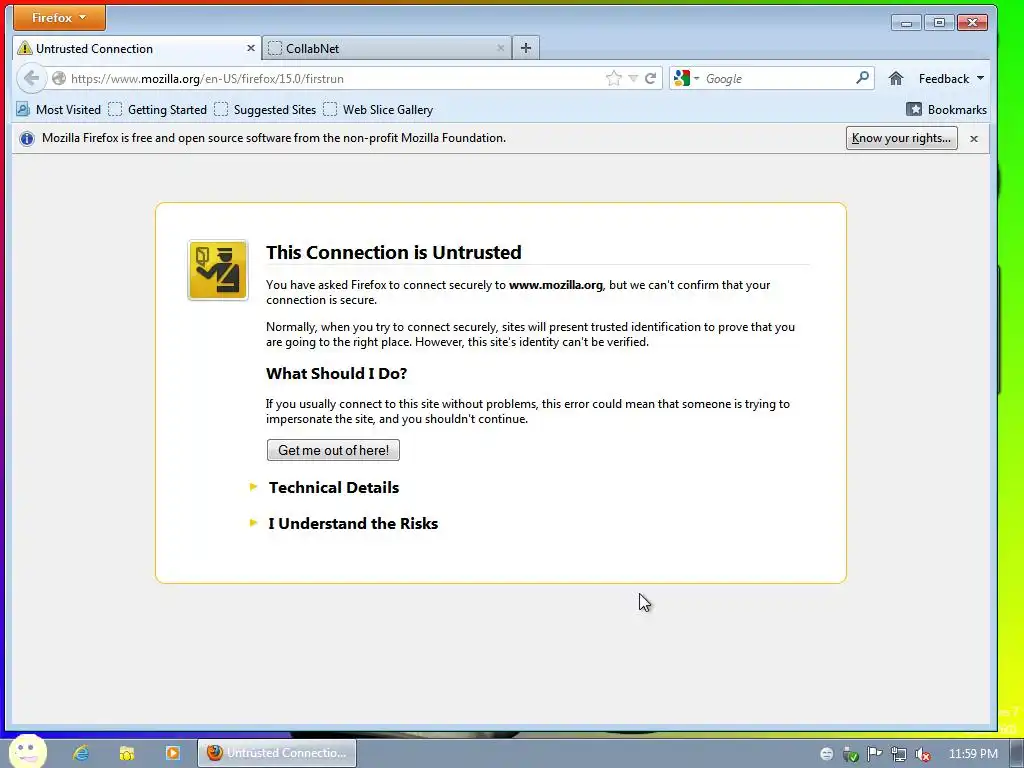
Task: Close the CollabNet tab
Action: [501, 48]
